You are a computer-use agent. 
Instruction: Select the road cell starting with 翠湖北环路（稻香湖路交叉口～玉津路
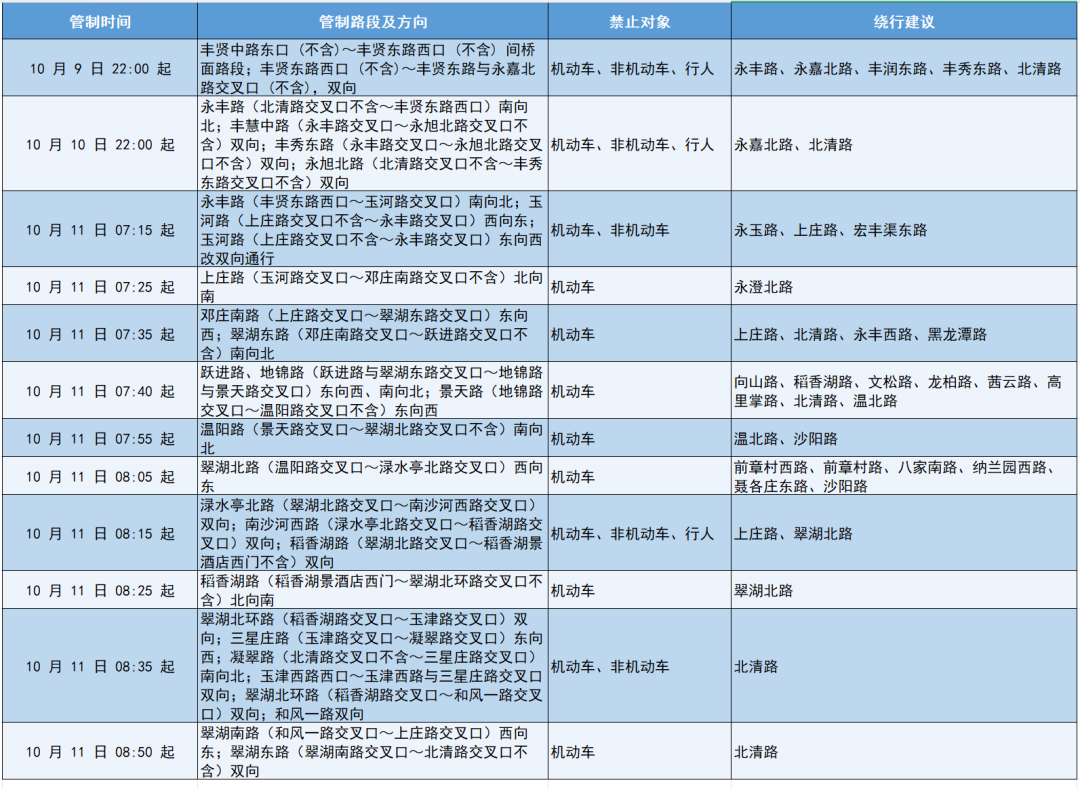[373, 666]
